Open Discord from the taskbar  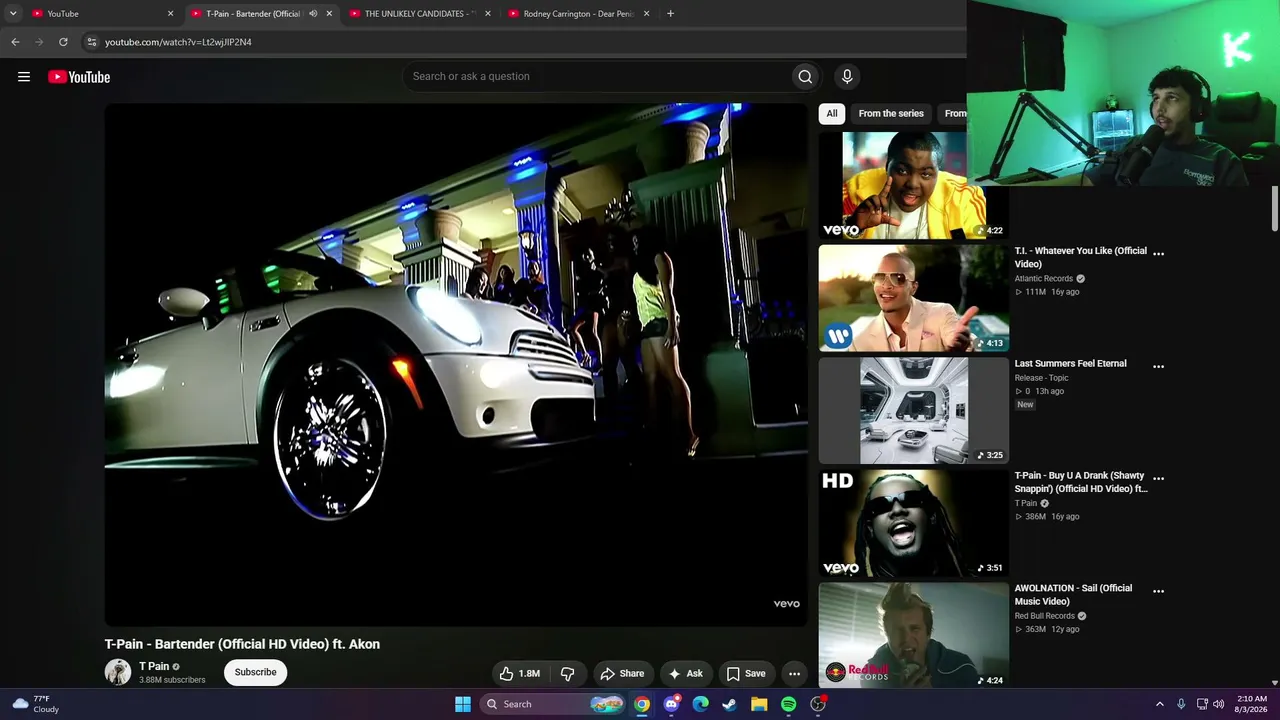[x=671, y=704]
